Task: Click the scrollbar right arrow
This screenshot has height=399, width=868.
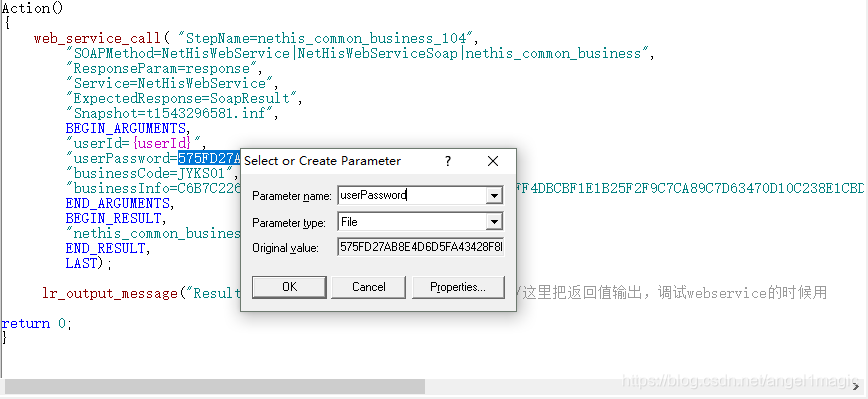Action: [857, 386]
